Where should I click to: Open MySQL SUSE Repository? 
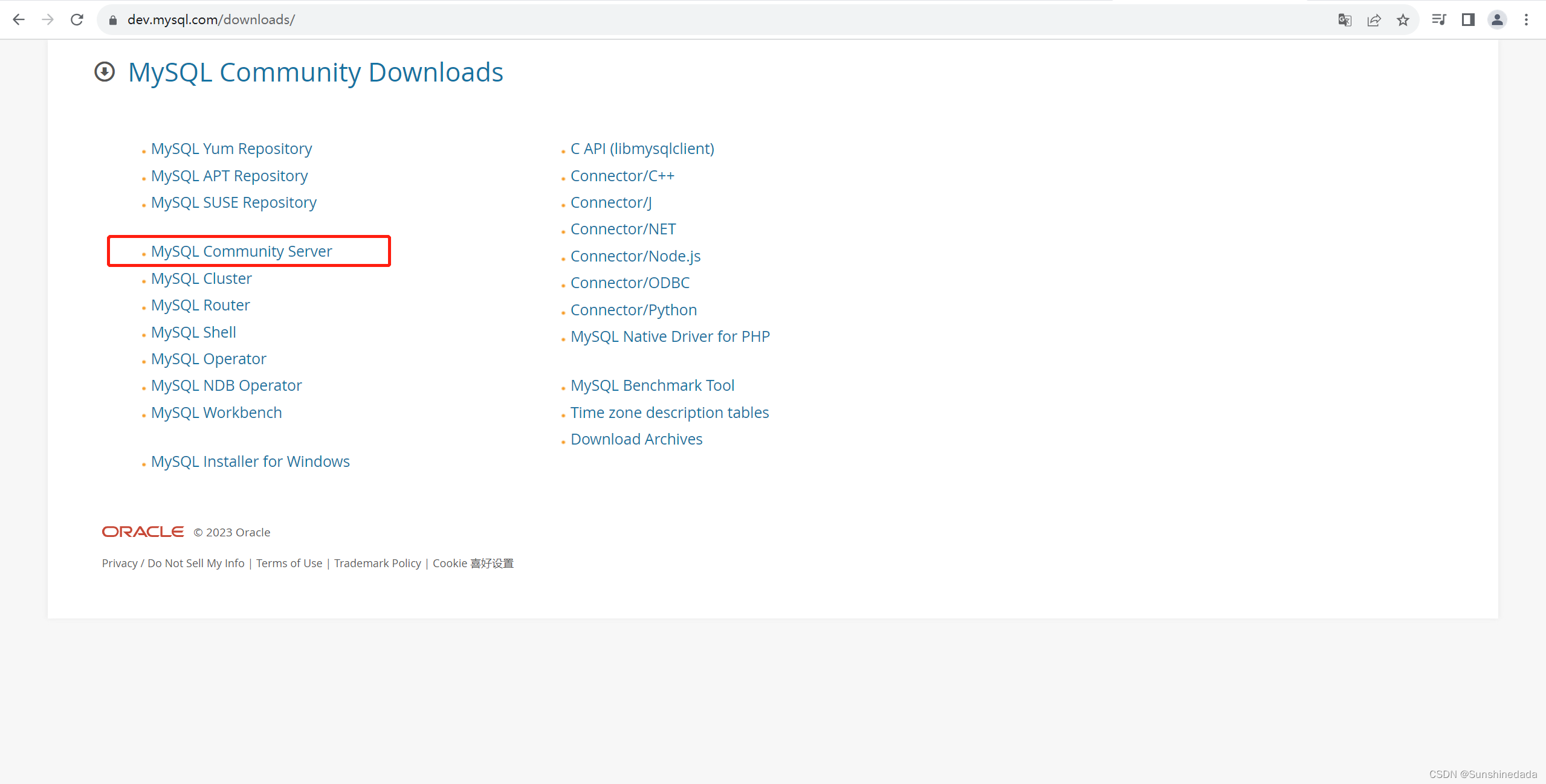click(x=234, y=202)
